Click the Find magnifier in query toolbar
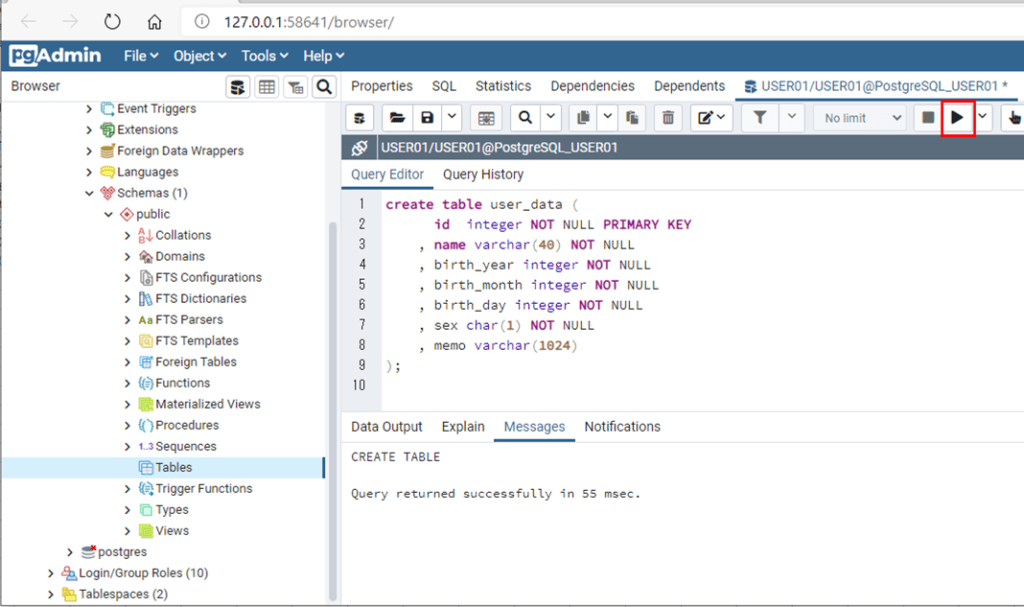 (524, 118)
